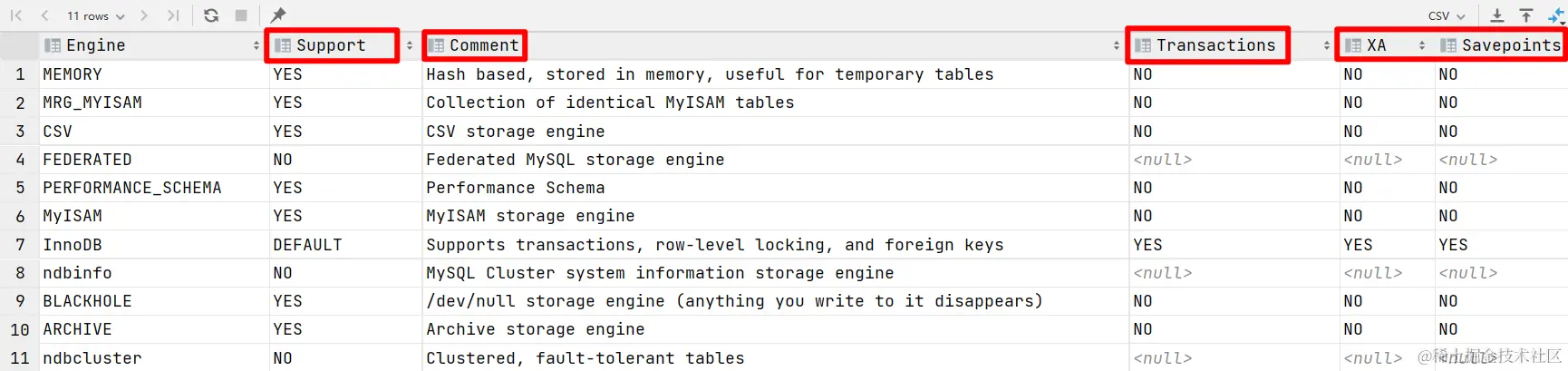Sort the Transactions column

1327,45
